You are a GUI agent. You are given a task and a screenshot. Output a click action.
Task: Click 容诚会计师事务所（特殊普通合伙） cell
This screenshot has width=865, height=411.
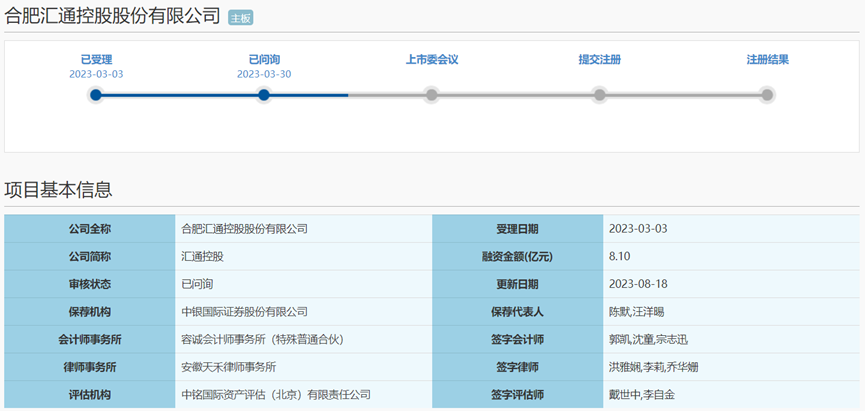[x=303, y=339]
